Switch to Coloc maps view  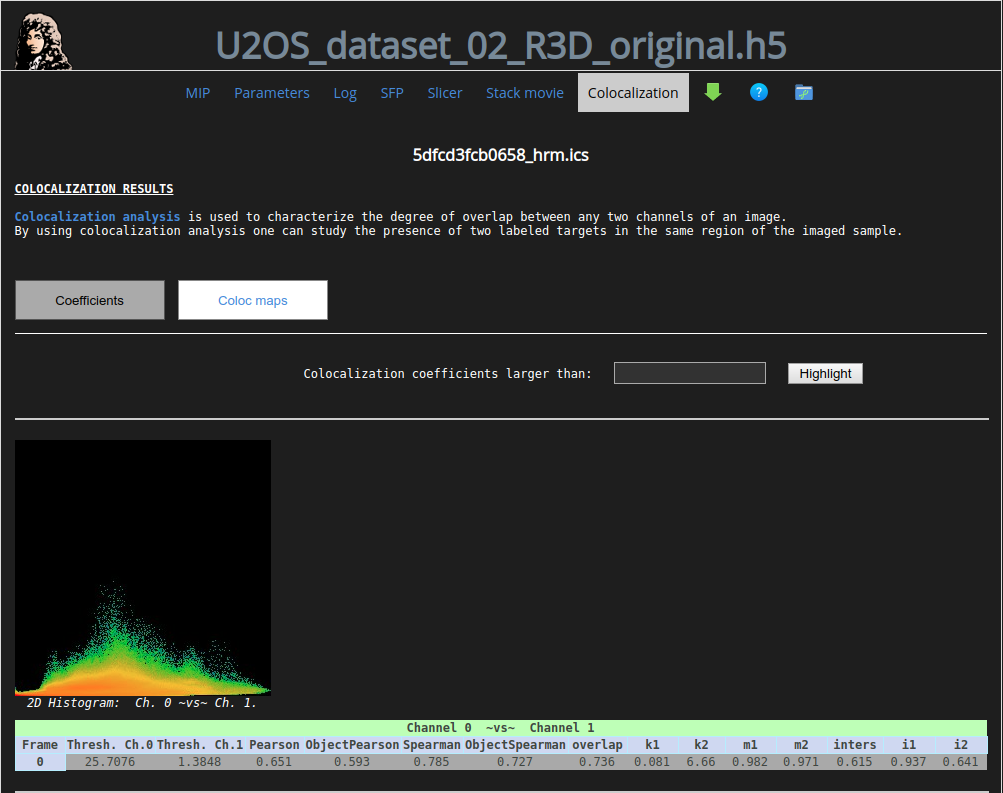[253, 300]
